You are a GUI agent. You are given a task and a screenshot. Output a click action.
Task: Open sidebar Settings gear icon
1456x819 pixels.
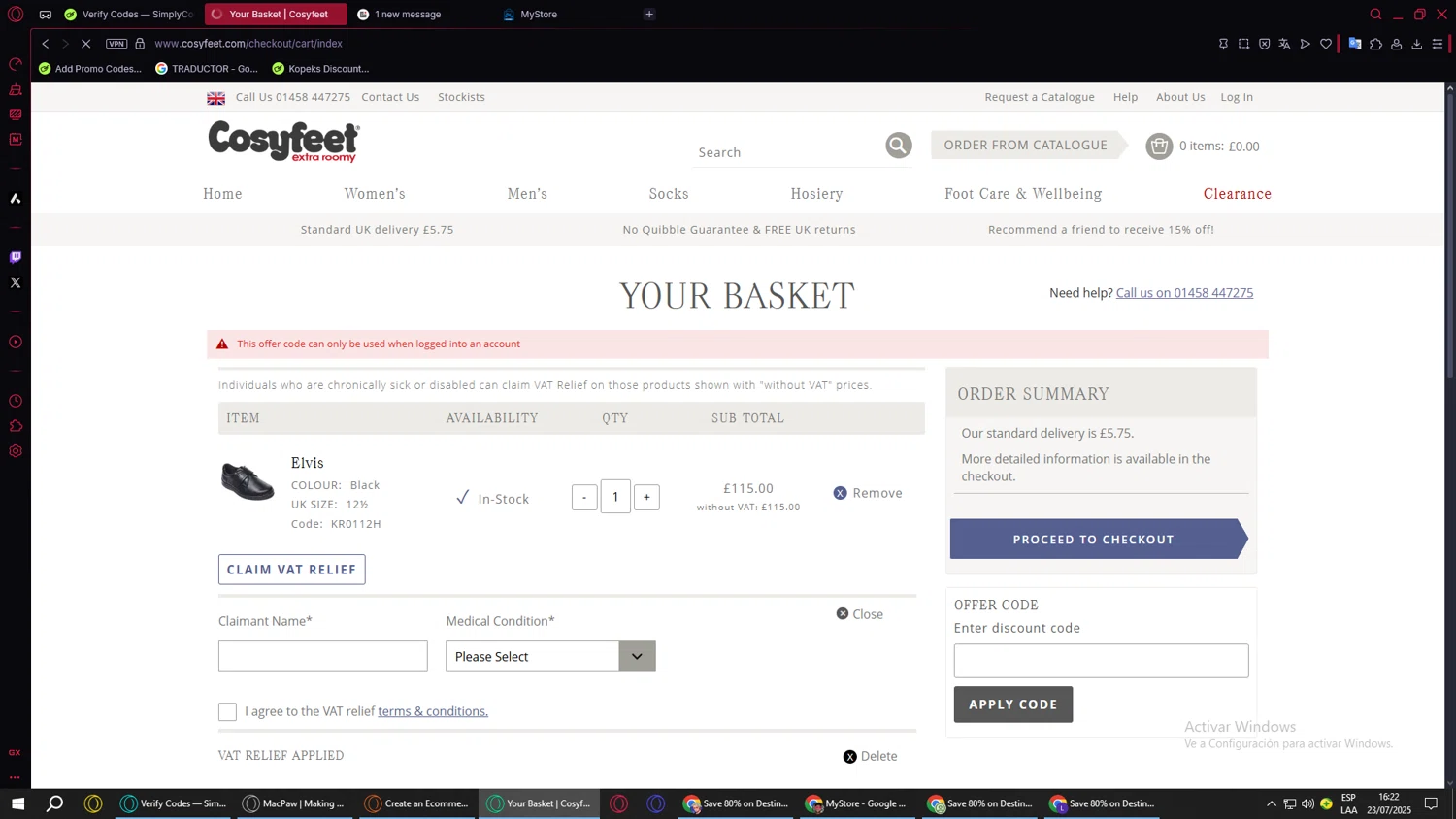(16, 451)
